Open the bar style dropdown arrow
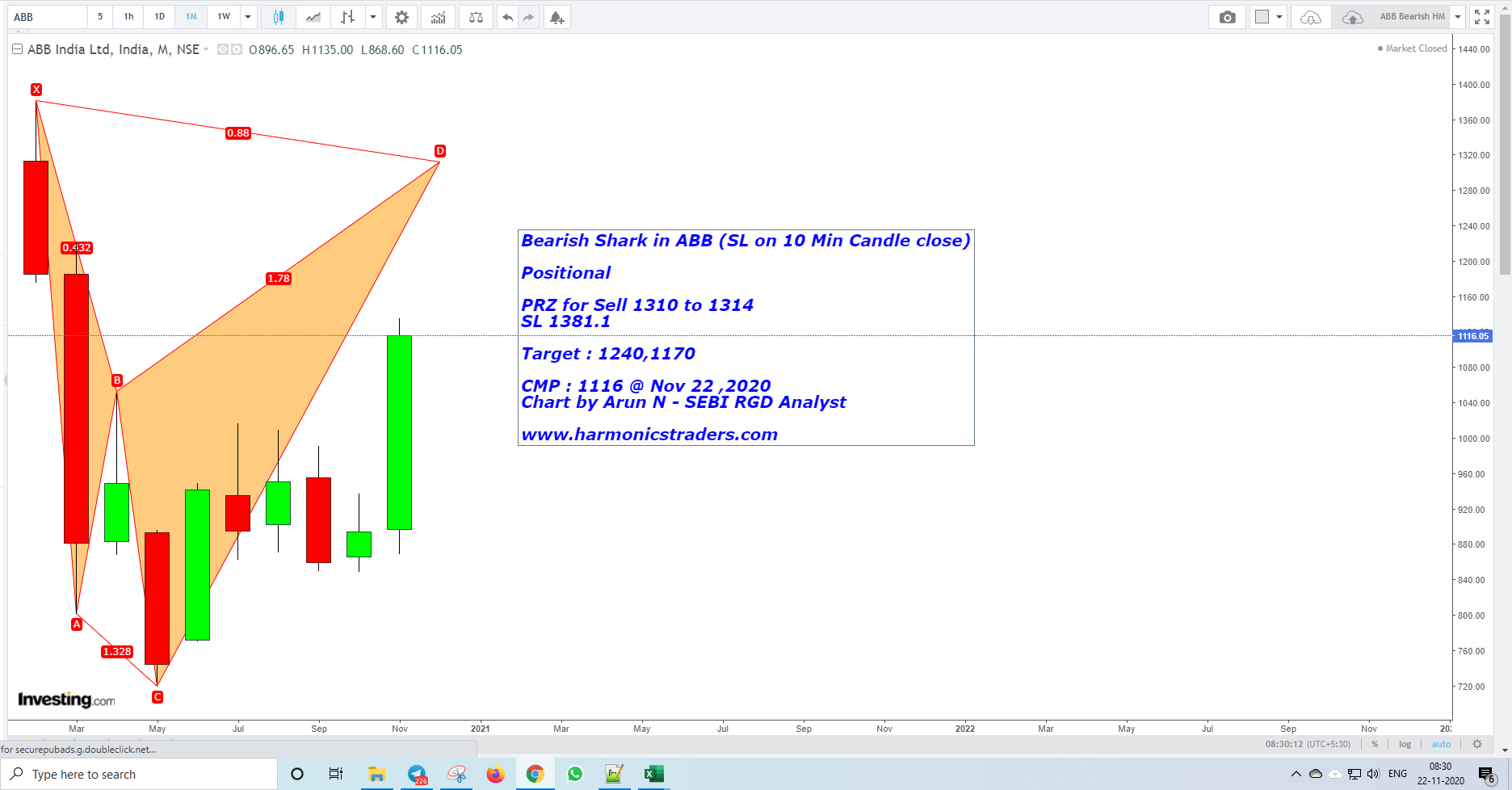Viewport: 1512px width, 790px height. (372, 16)
